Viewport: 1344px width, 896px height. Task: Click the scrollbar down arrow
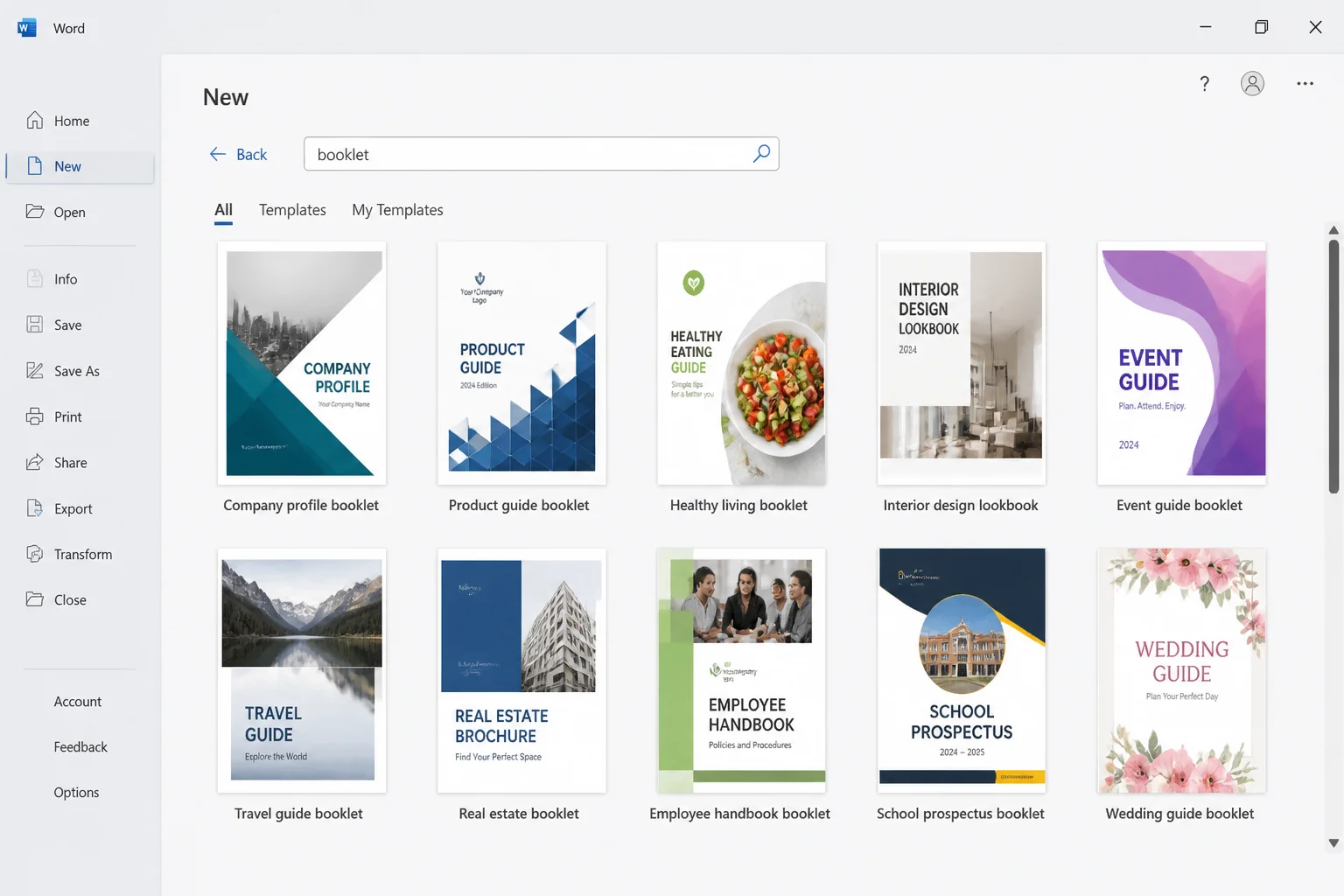point(1333,843)
